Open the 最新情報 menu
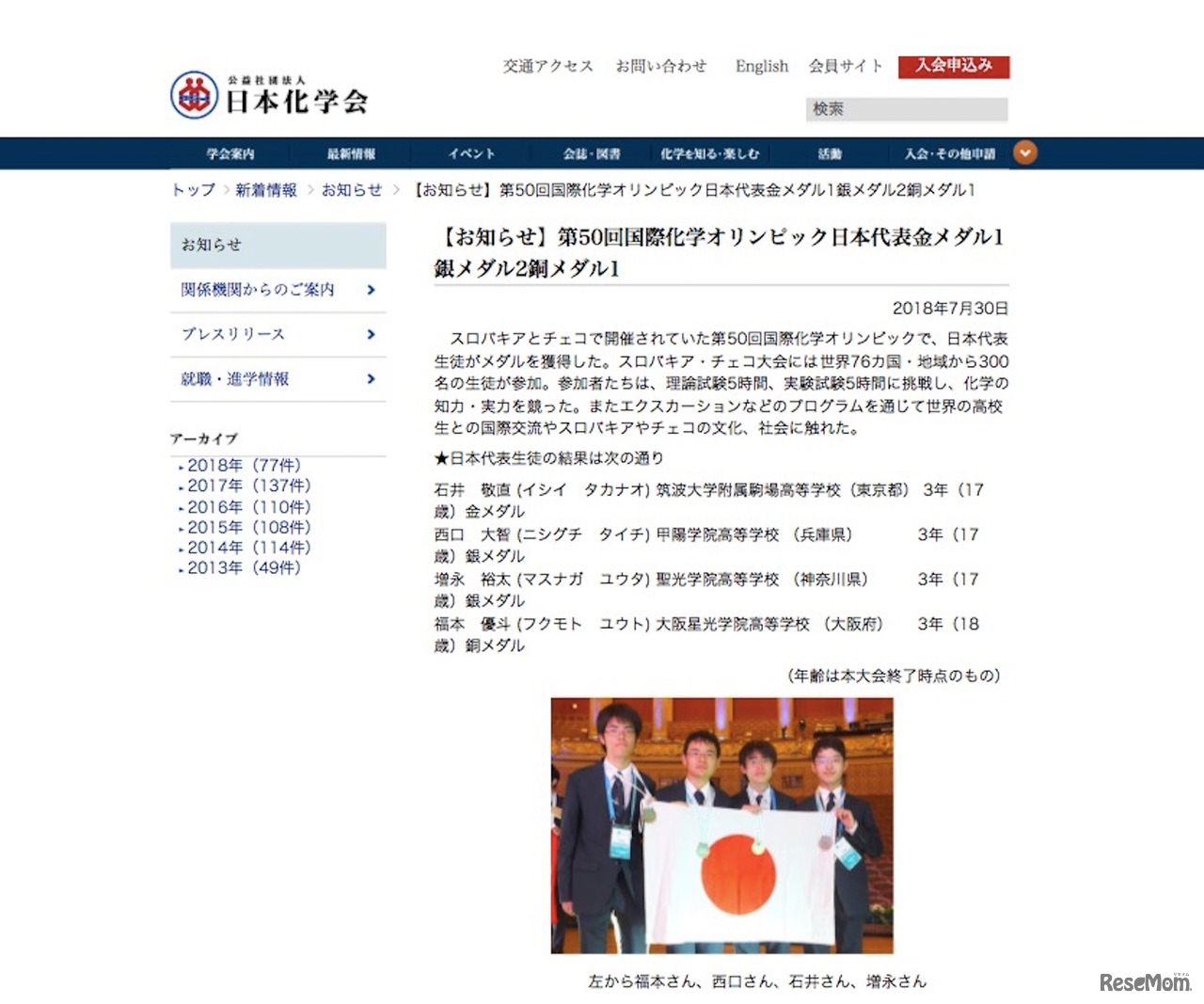Viewport: 1204px width, 1004px height. pyautogui.click(x=351, y=153)
